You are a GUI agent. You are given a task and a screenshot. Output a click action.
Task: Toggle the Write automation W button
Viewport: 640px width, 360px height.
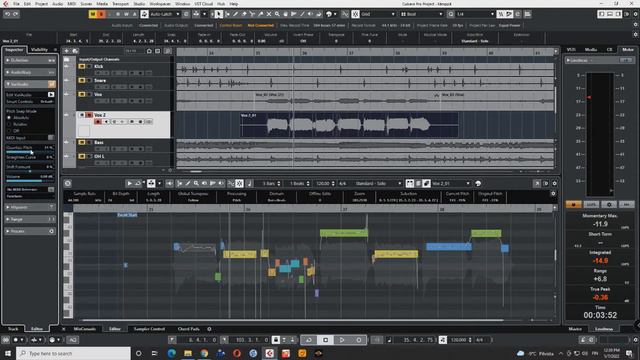(x=126, y=14)
